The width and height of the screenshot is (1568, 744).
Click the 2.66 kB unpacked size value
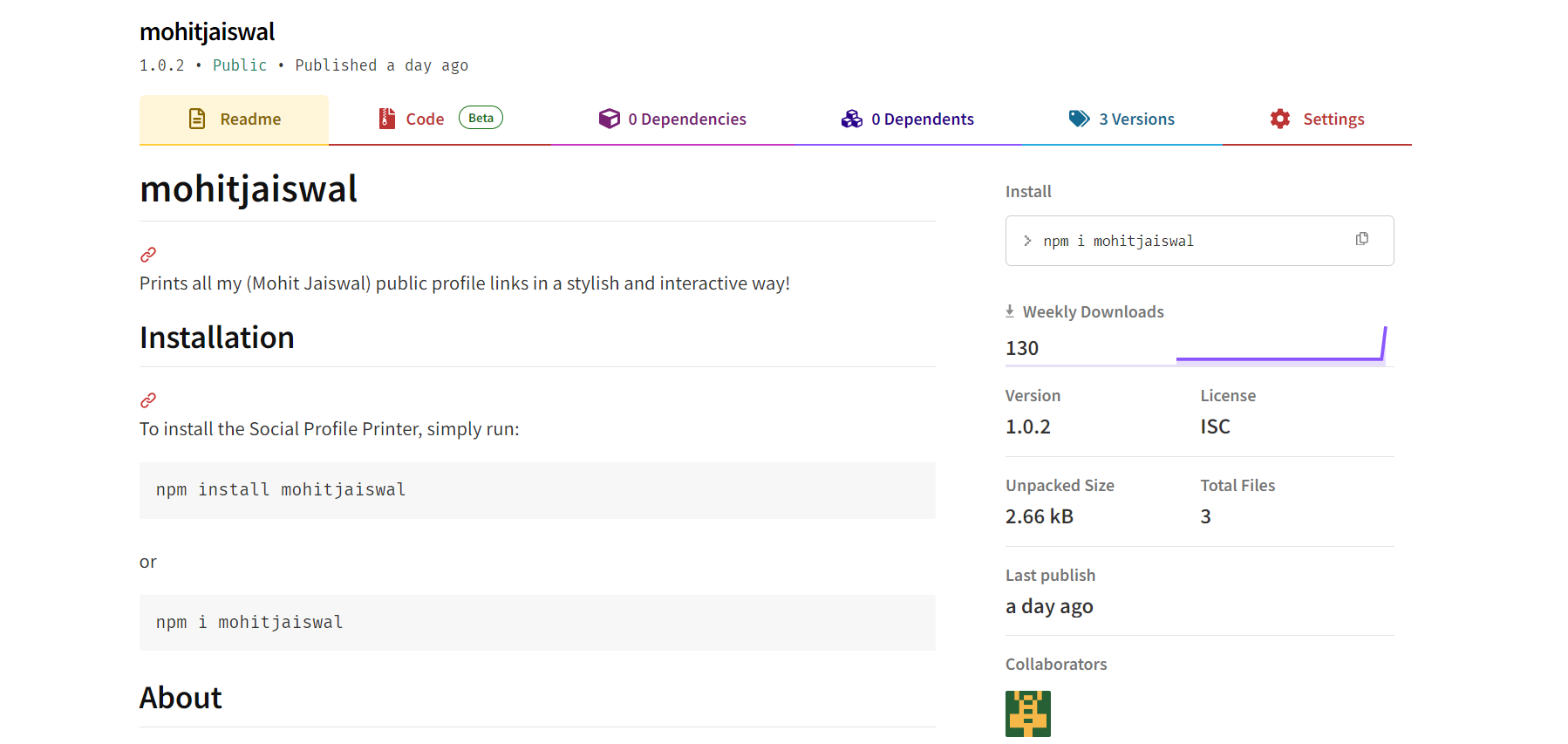pyautogui.click(x=1040, y=516)
